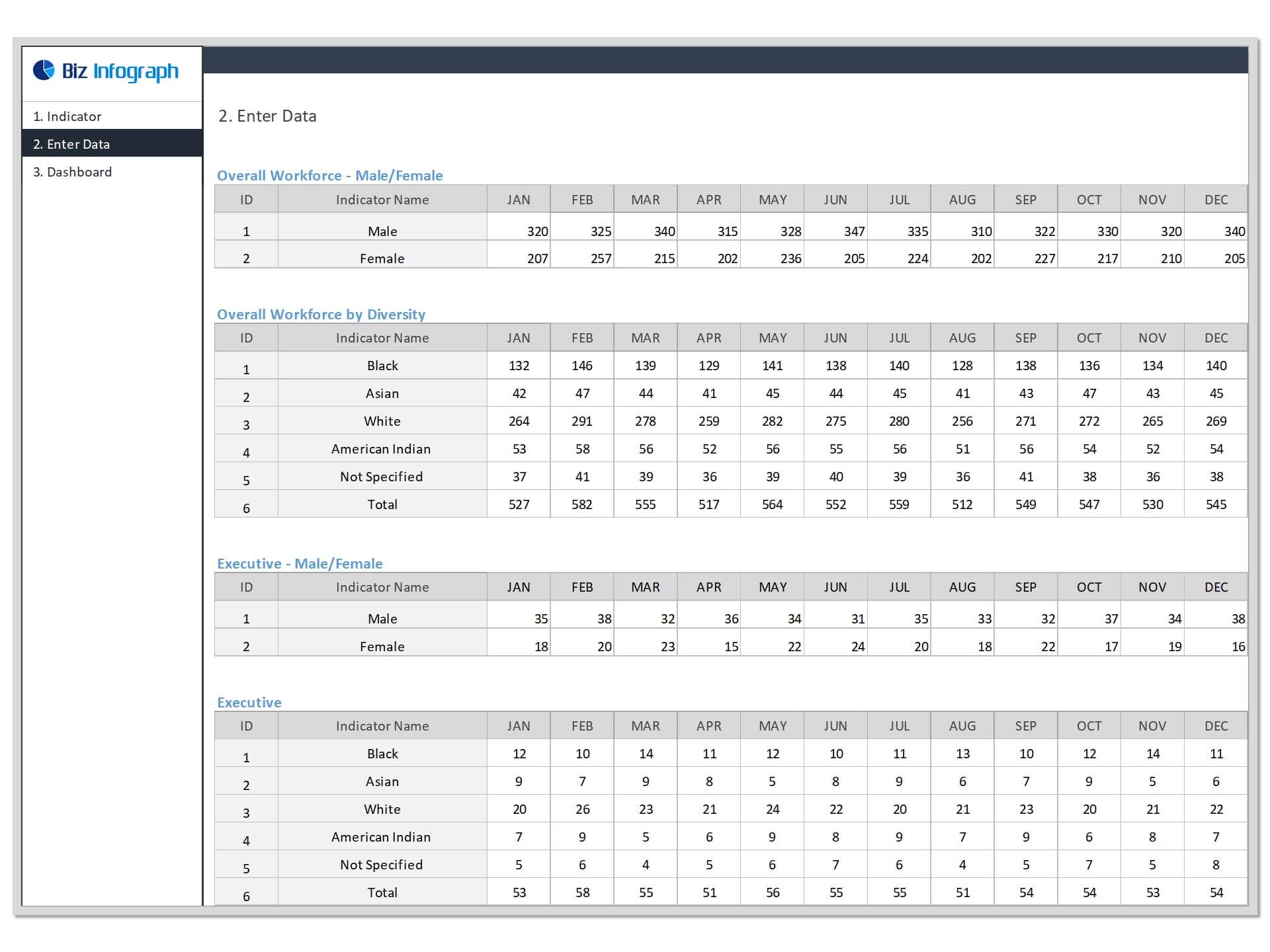Image resolution: width=1270 pixels, height=952 pixels.
Task: Click the Biz Infograph pie chart logo
Action: (x=44, y=71)
